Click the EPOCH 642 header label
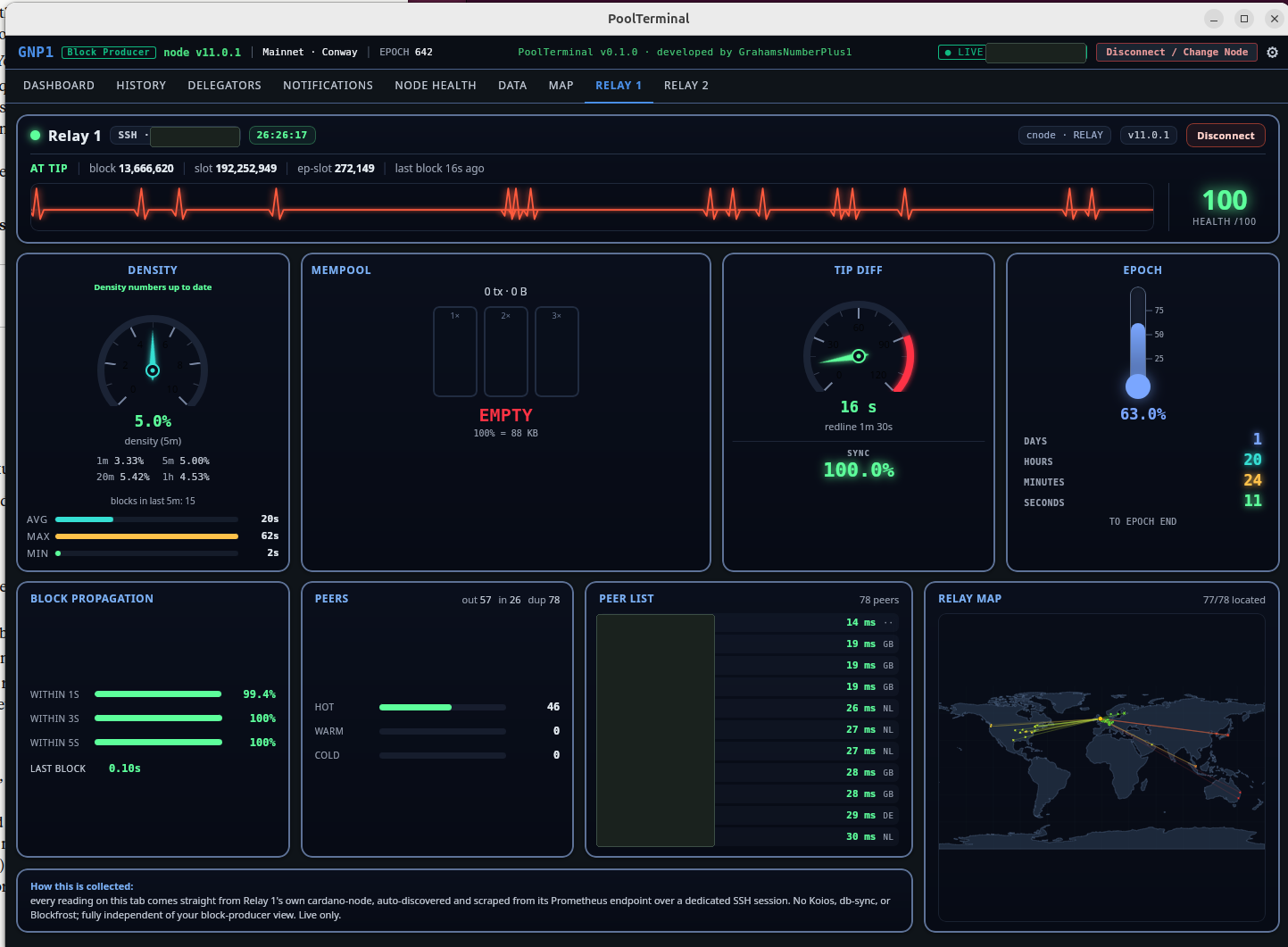The width and height of the screenshot is (1288, 947). click(x=406, y=53)
